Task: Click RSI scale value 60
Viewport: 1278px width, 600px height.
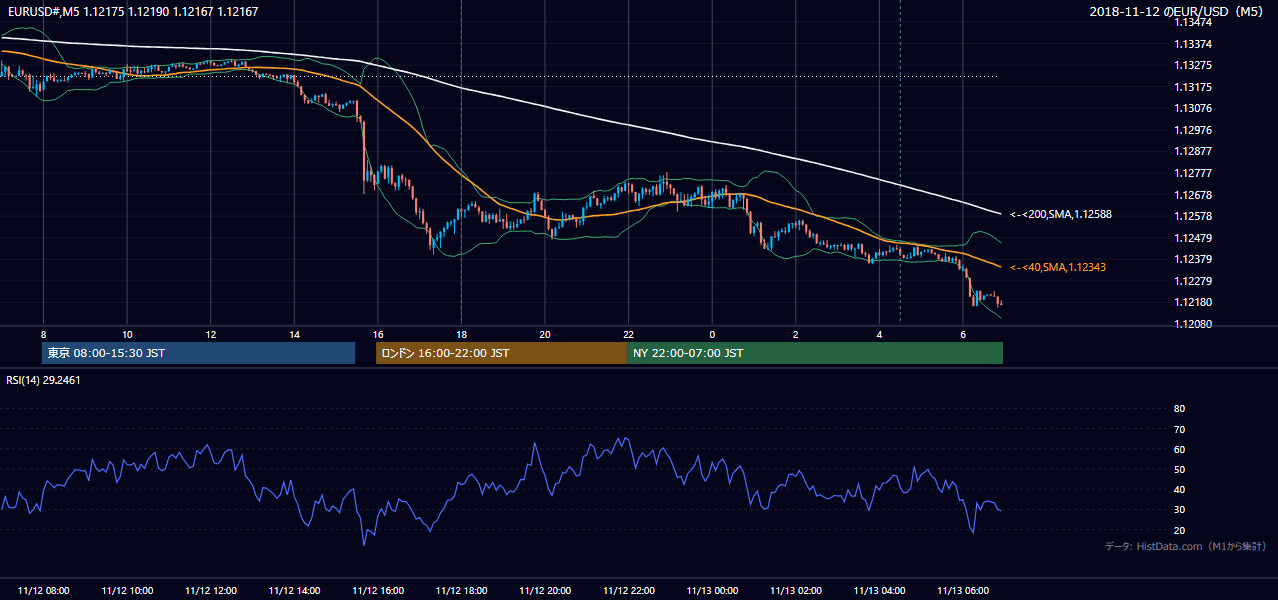Action: [x=1179, y=449]
